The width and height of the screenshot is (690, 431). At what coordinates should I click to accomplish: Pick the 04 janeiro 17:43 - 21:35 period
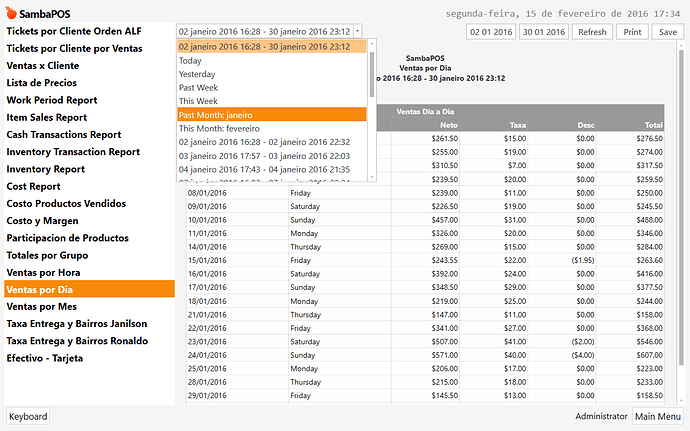point(272,169)
